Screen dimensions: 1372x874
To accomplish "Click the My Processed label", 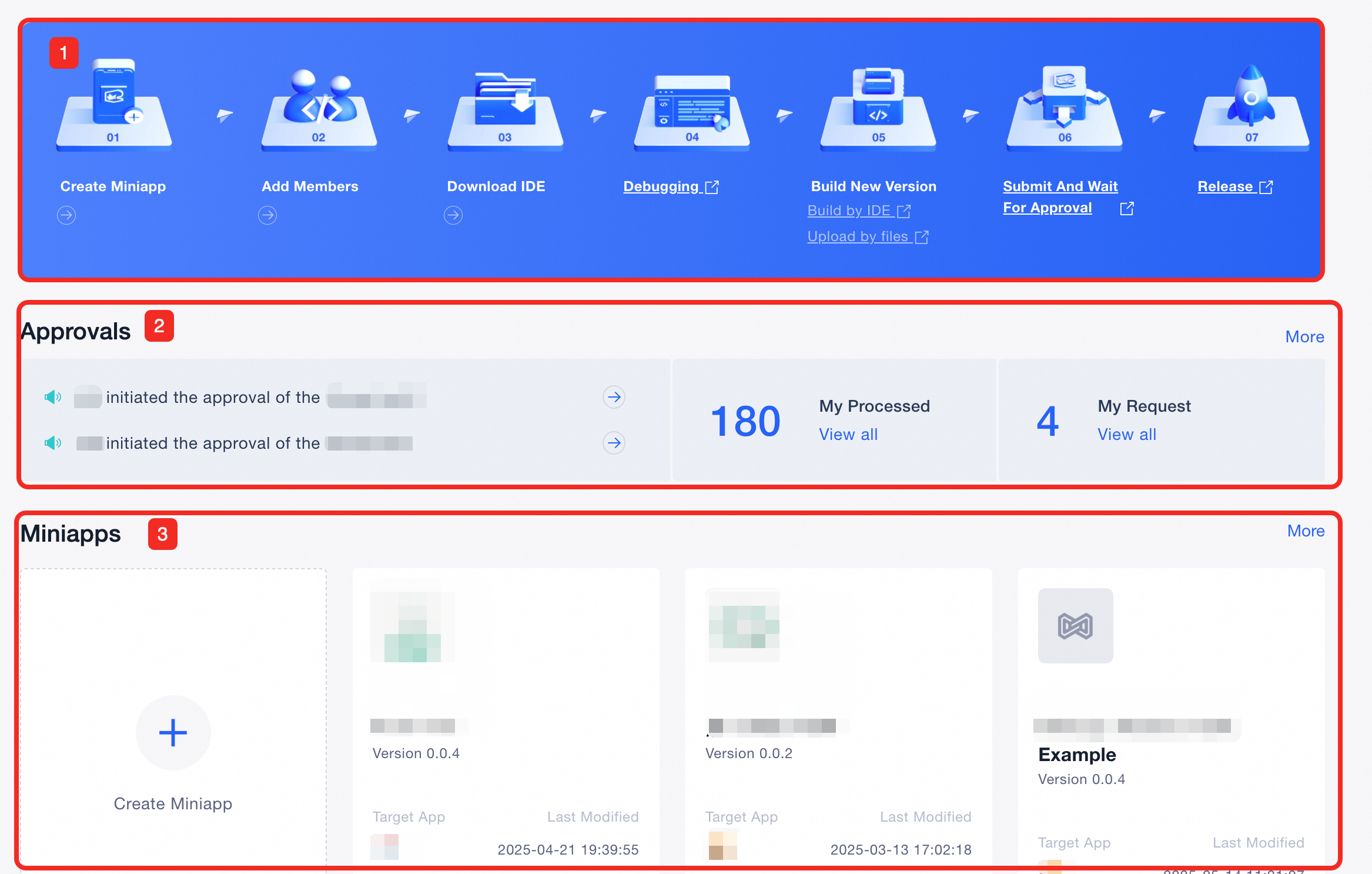I will pos(875,406).
